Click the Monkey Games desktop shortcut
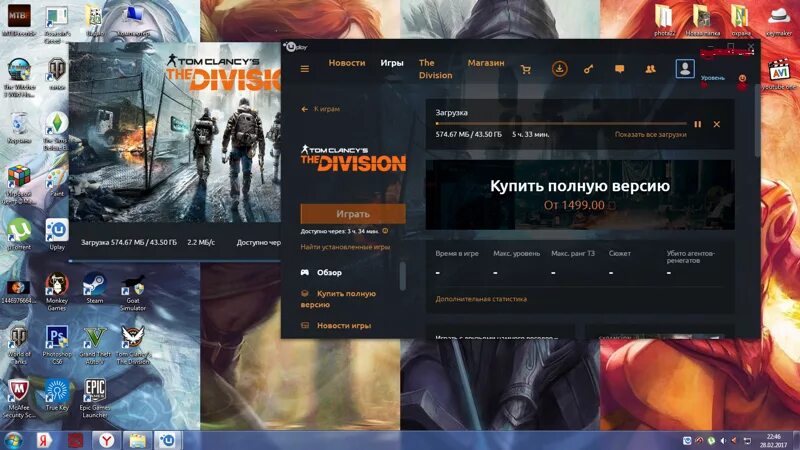This screenshot has height=450, width=800. pos(57,291)
